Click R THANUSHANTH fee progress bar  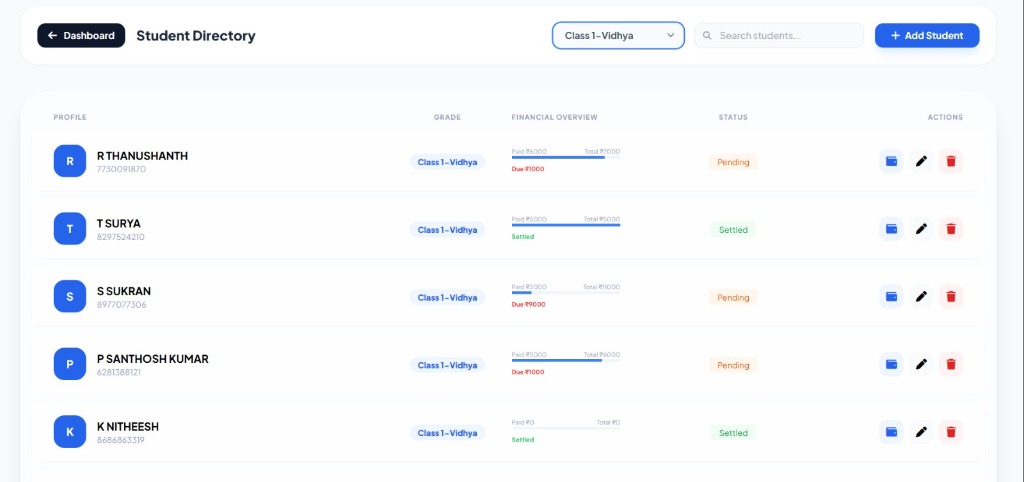(x=566, y=157)
